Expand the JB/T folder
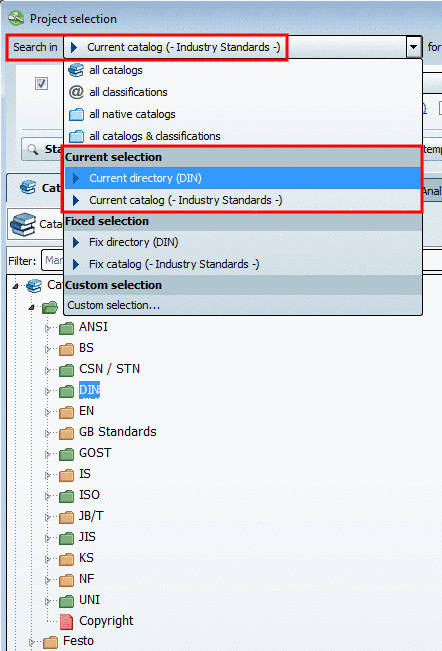 point(48,517)
